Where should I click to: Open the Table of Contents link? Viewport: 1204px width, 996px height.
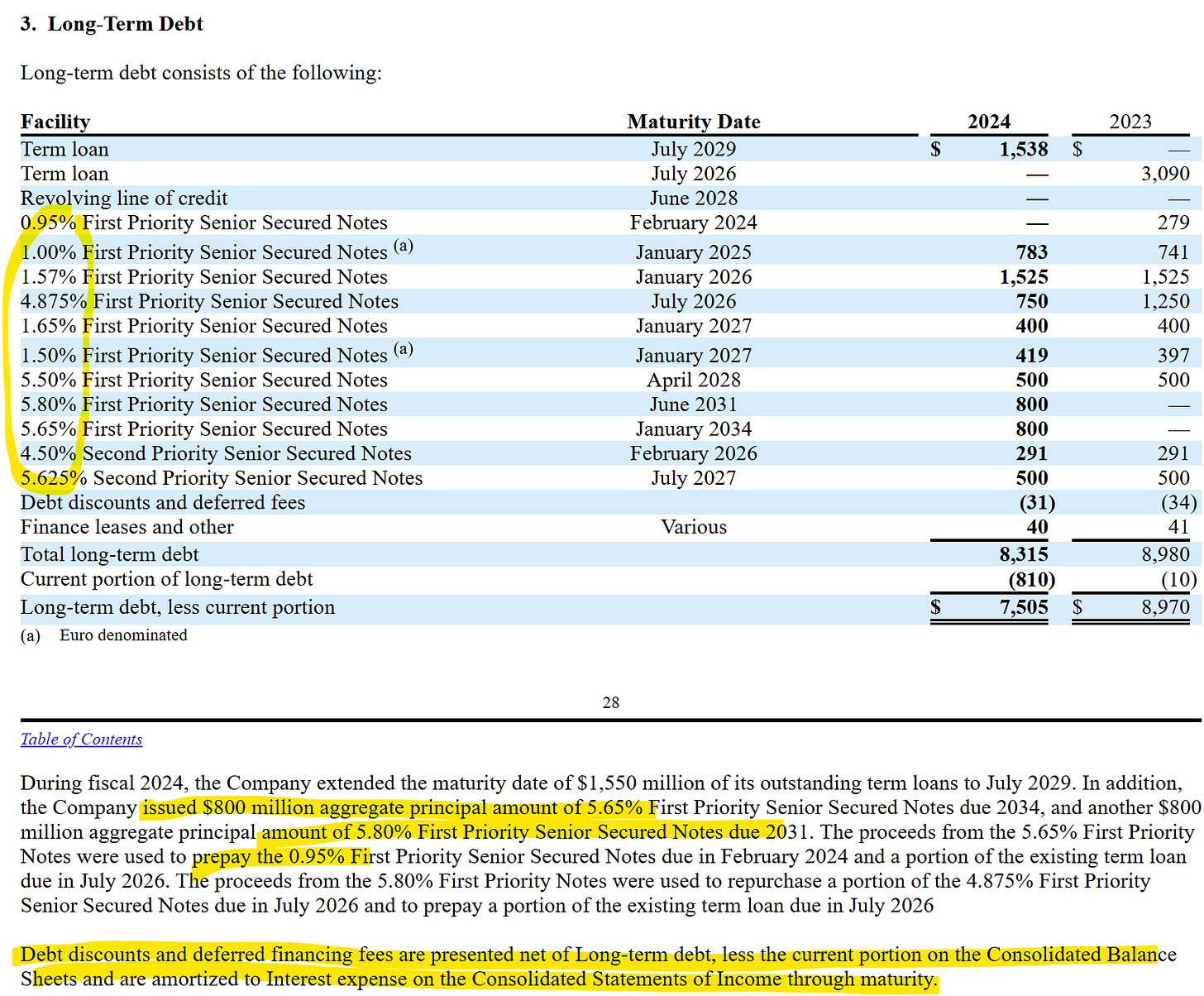click(x=81, y=739)
